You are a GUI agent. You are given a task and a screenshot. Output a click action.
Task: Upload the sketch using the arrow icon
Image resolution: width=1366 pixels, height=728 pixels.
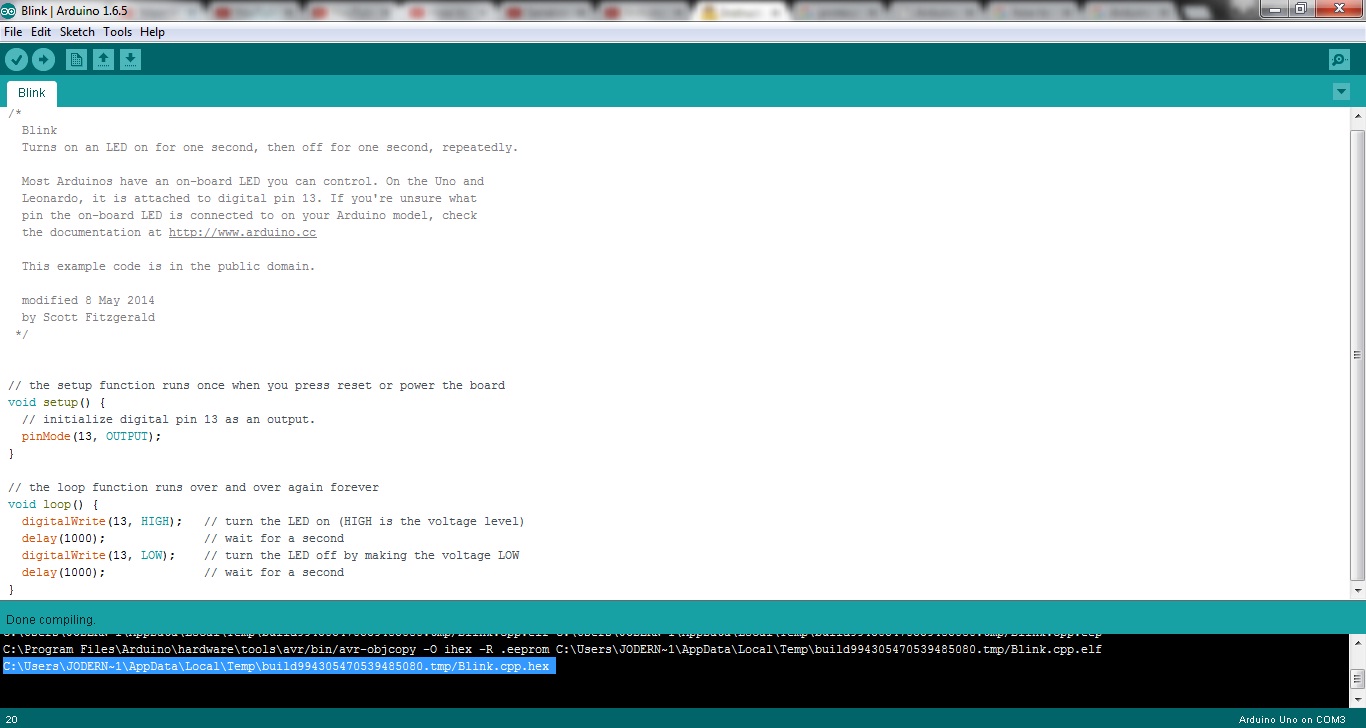tap(44, 59)
